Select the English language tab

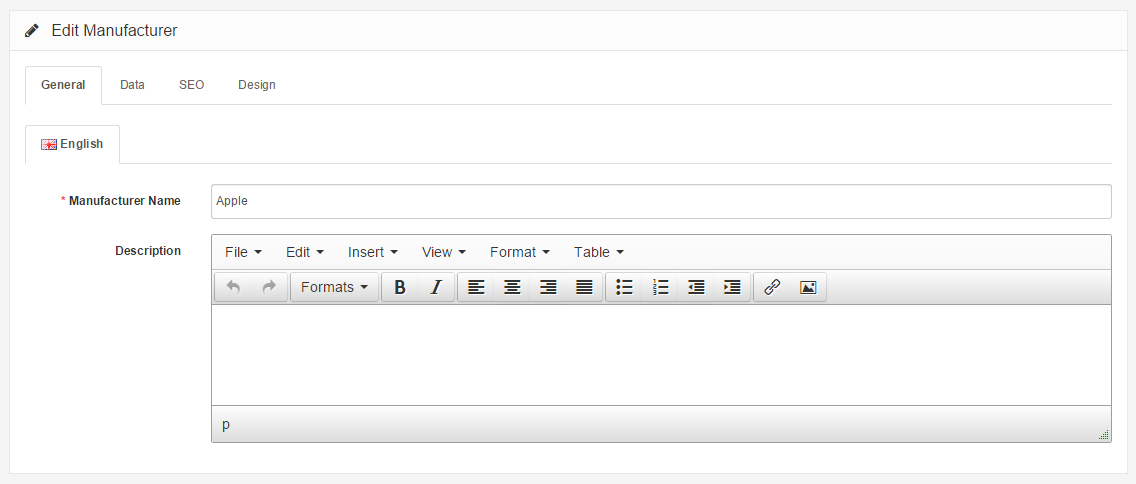(x=72, y=144)
